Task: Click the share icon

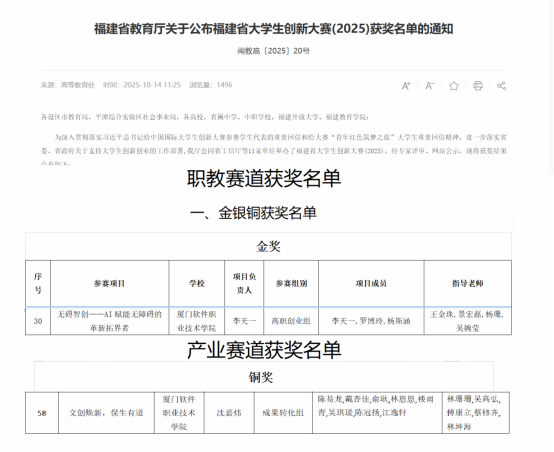Action: tap(501, 86)
